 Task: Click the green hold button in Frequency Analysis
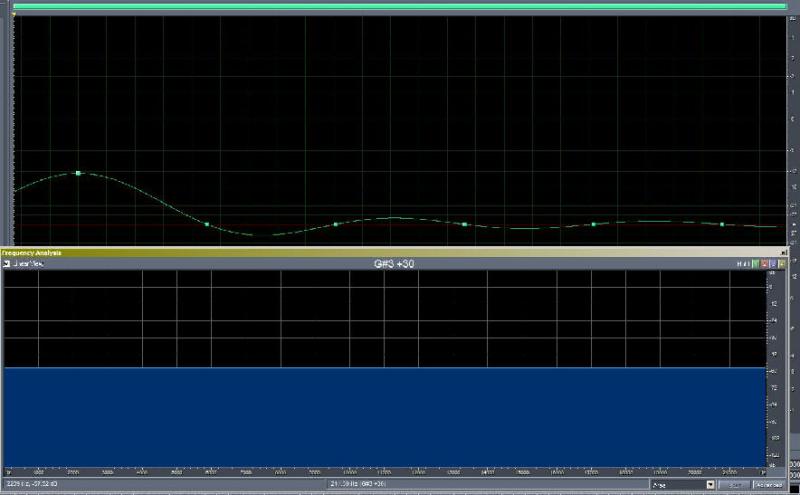click(756, 264)
